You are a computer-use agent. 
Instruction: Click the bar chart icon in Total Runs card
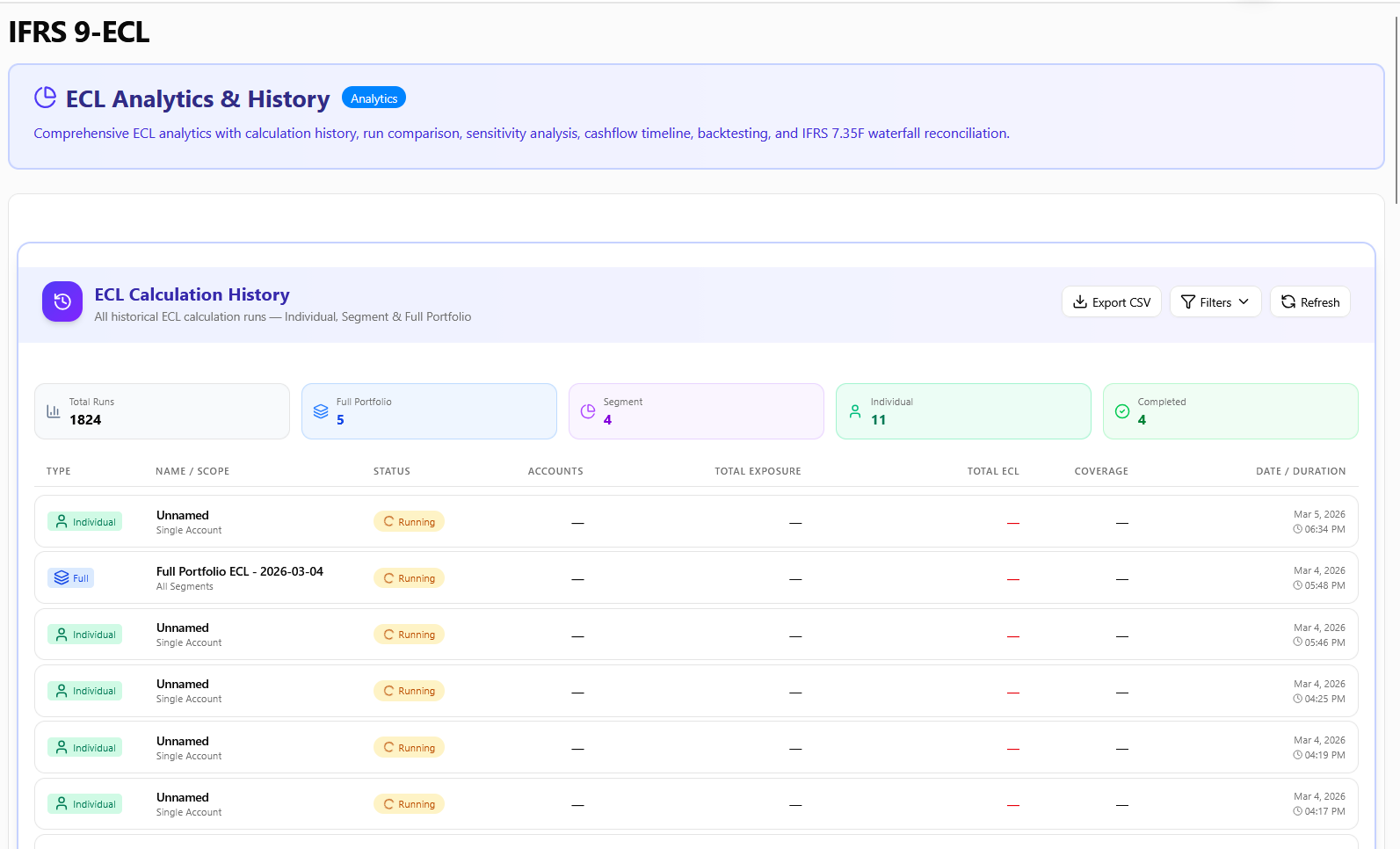(54, 411)
